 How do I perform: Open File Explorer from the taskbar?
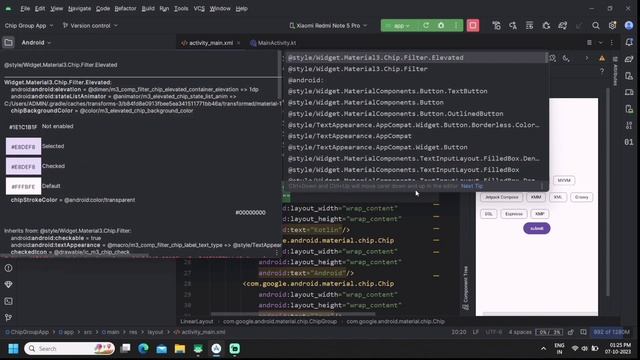point(180,349)
